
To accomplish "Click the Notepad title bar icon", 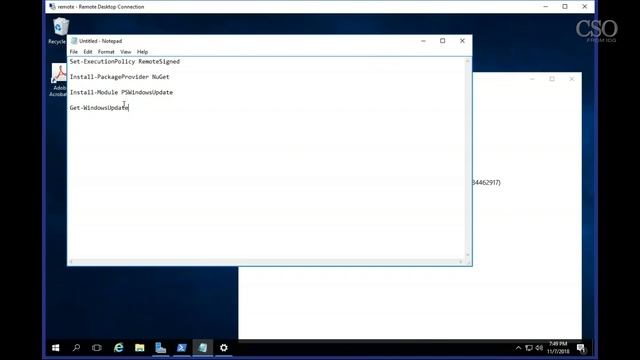I will tap(74, 41).
